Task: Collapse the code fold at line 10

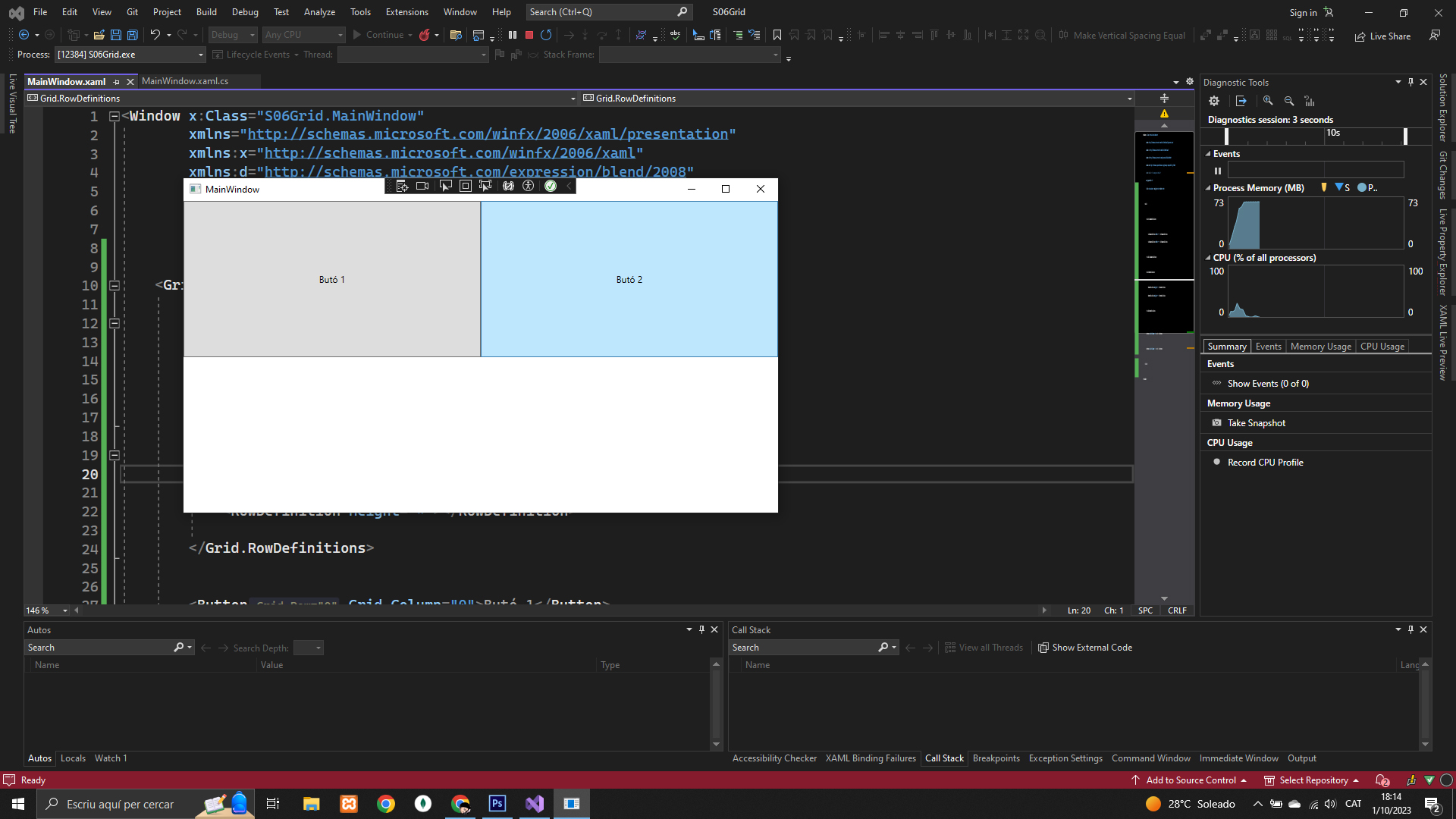Action: click(115, 286)
